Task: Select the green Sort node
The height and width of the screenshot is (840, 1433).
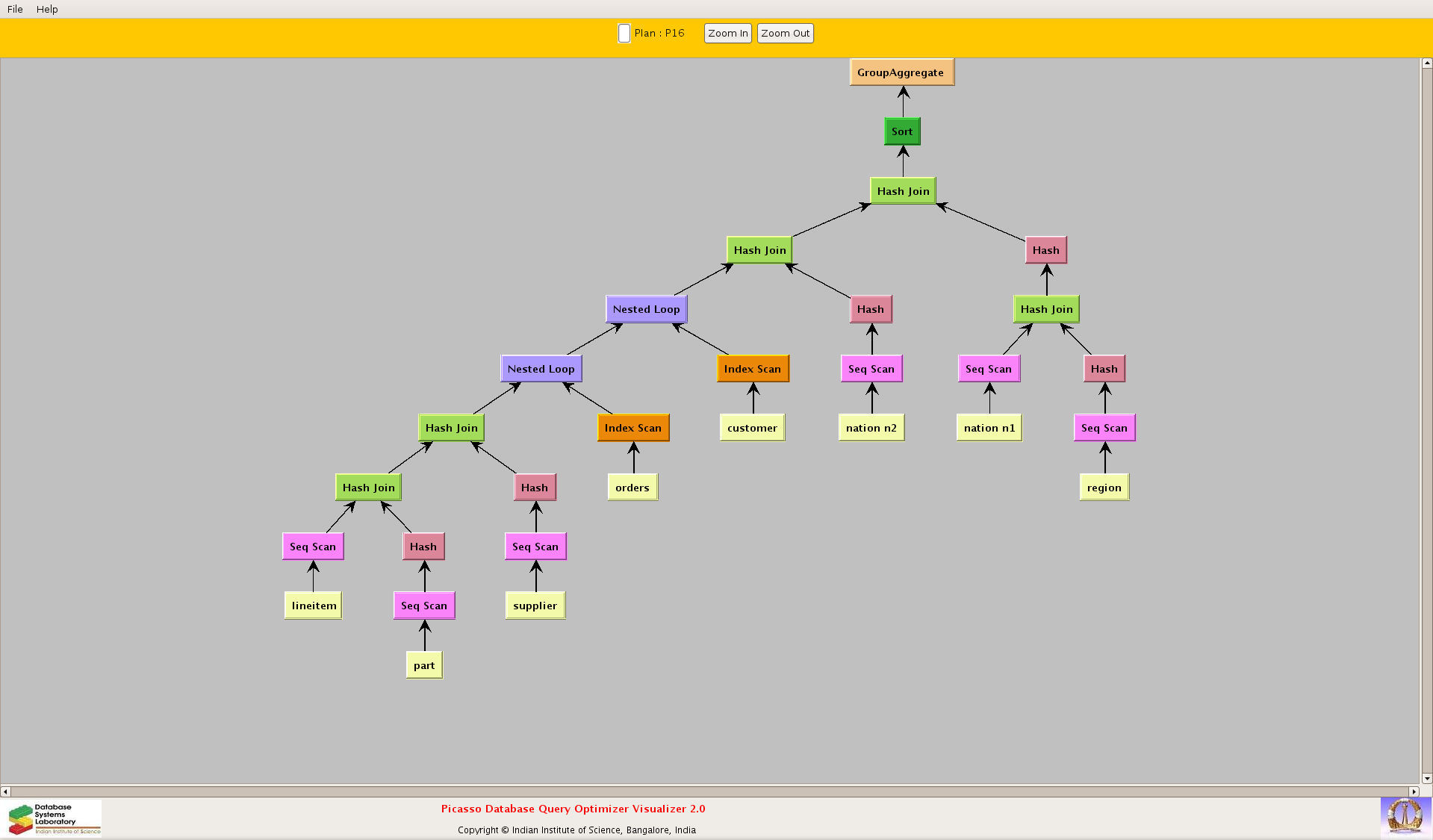Action: 902,131
